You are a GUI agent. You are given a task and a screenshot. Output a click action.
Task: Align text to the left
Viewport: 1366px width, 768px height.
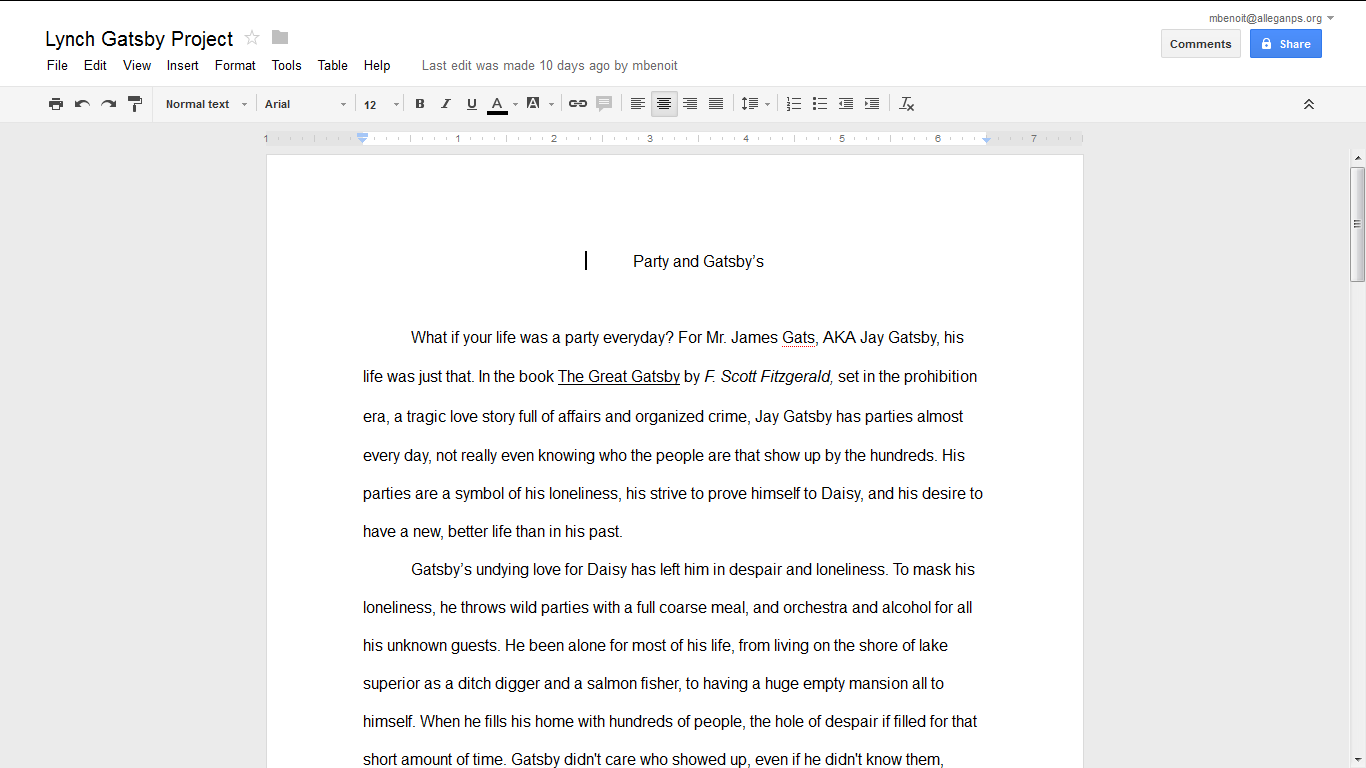click(638, 104)
